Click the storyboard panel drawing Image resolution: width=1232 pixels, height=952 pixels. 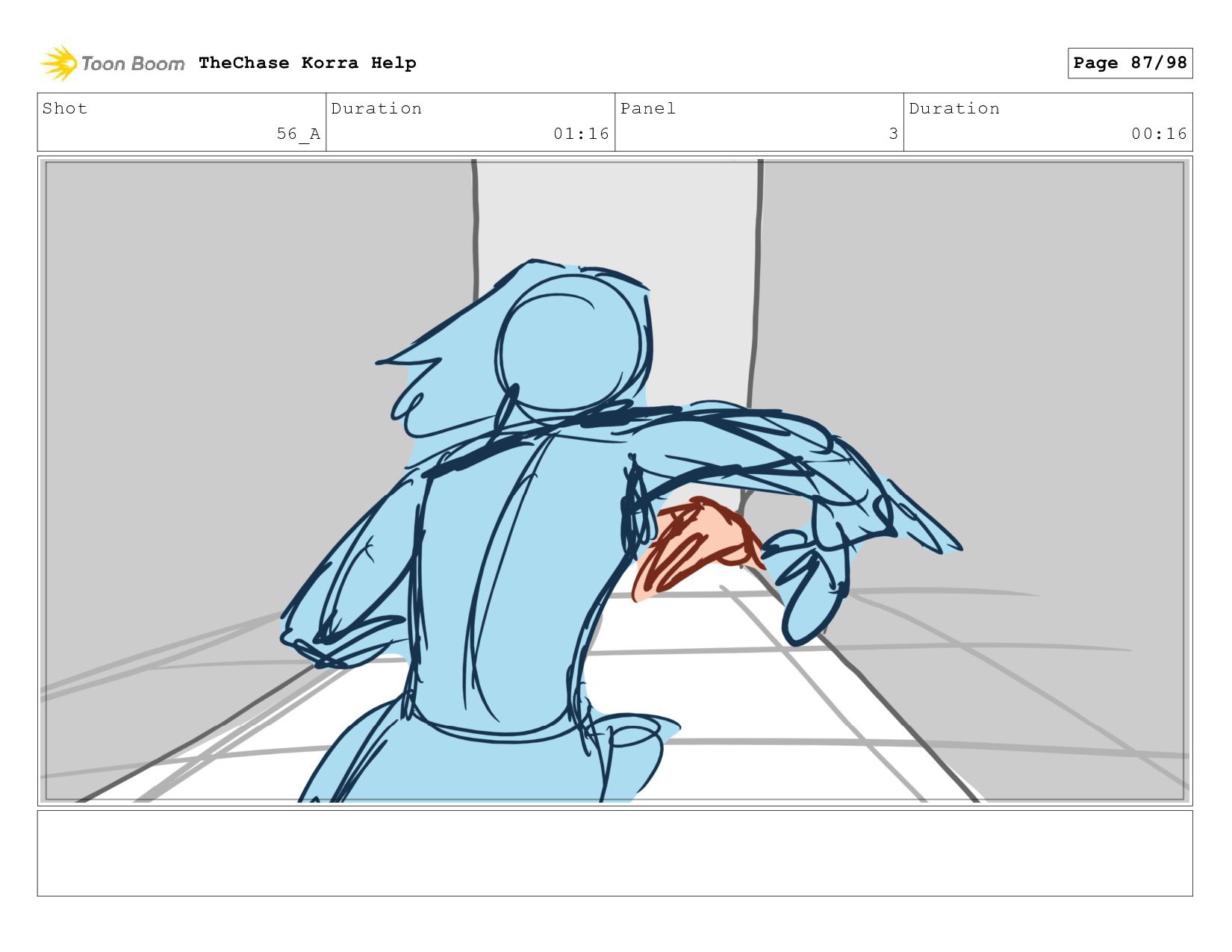pos(615,481)
